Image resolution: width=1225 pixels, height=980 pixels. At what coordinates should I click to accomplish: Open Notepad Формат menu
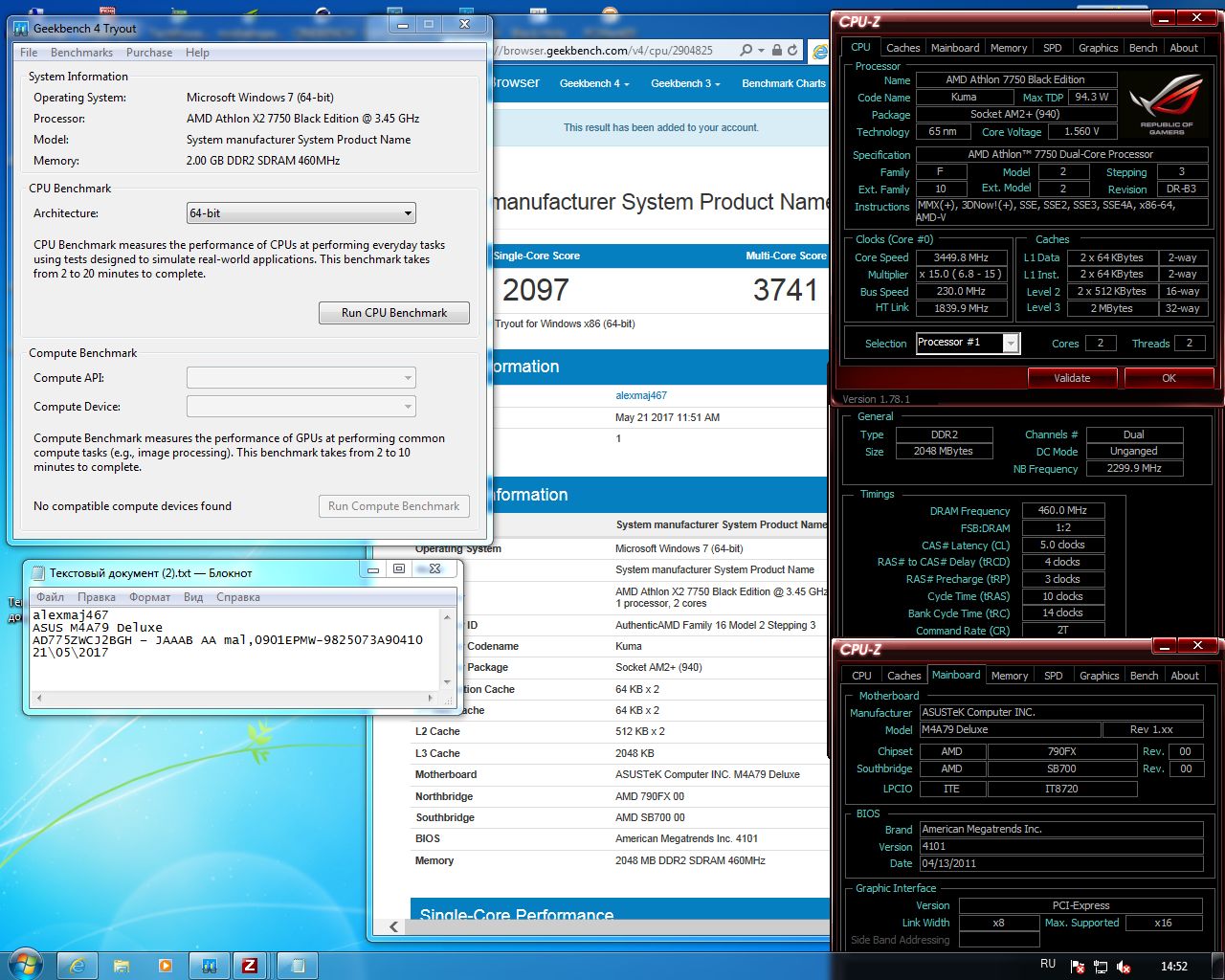point(149,597)
